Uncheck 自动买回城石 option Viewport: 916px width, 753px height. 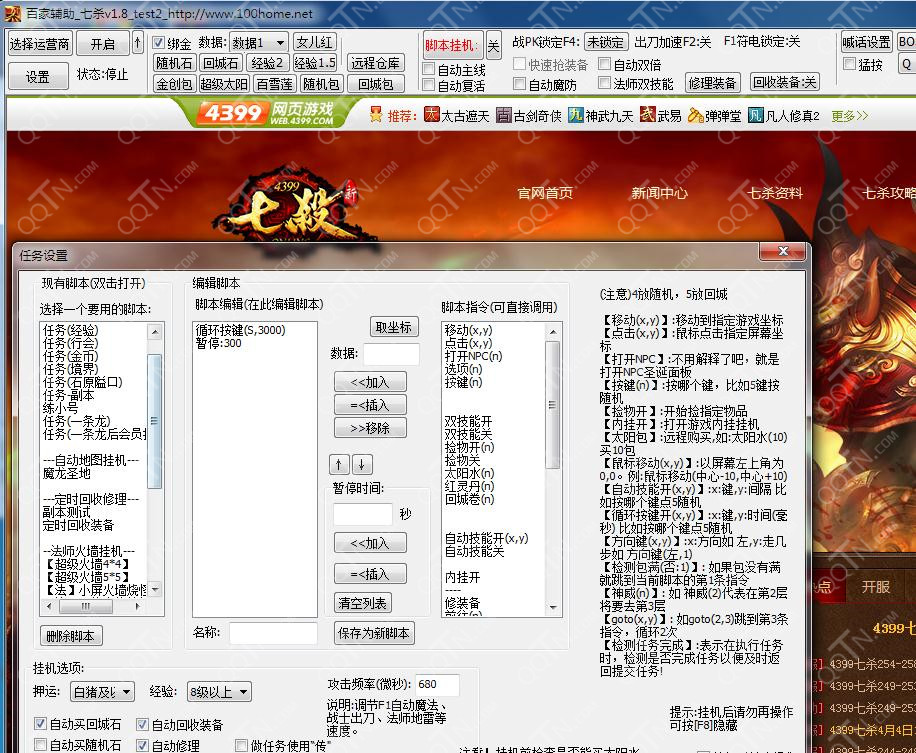(x=40, y=724)
